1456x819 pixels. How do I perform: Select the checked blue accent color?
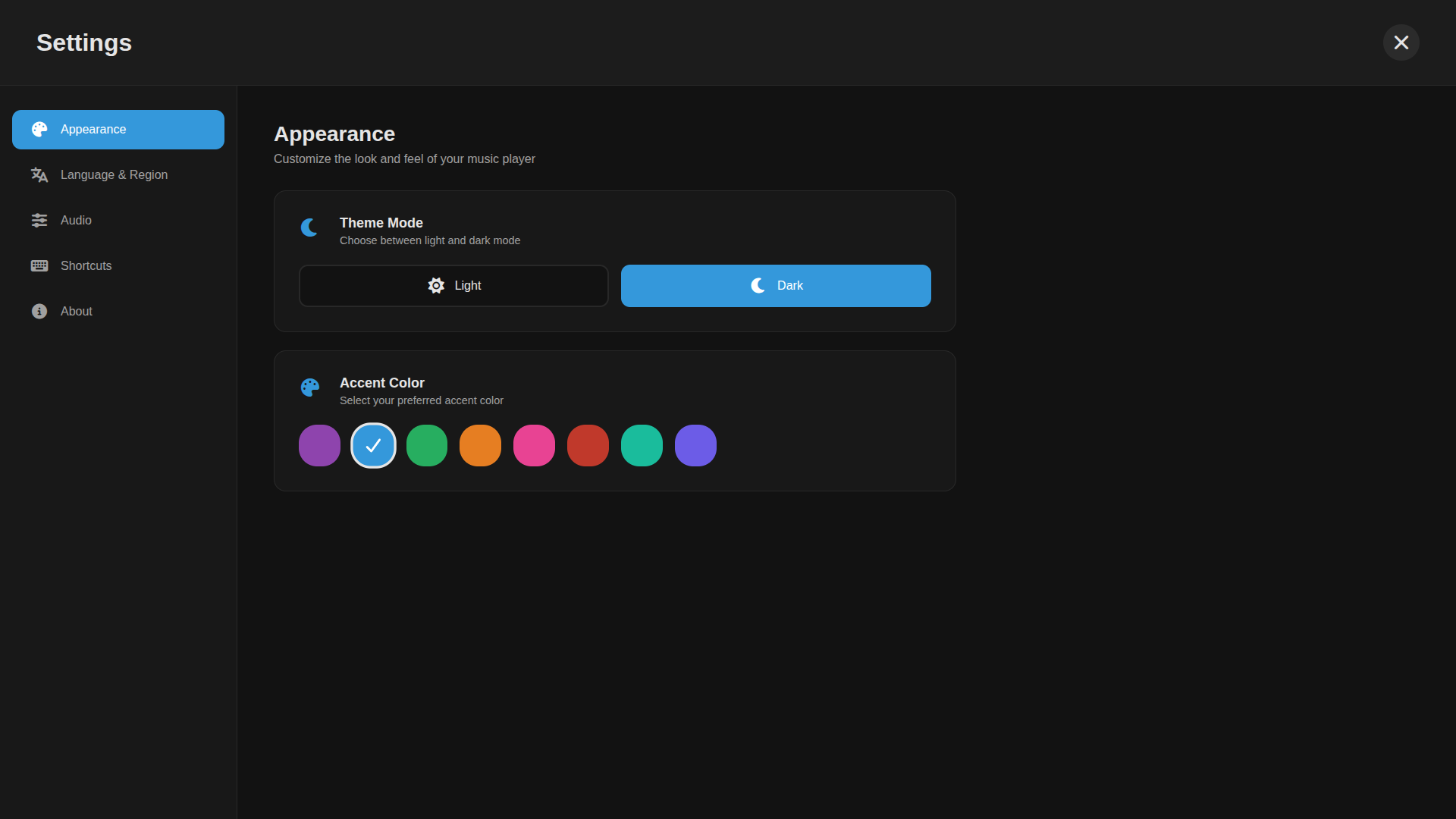click(x=372, y=445)
